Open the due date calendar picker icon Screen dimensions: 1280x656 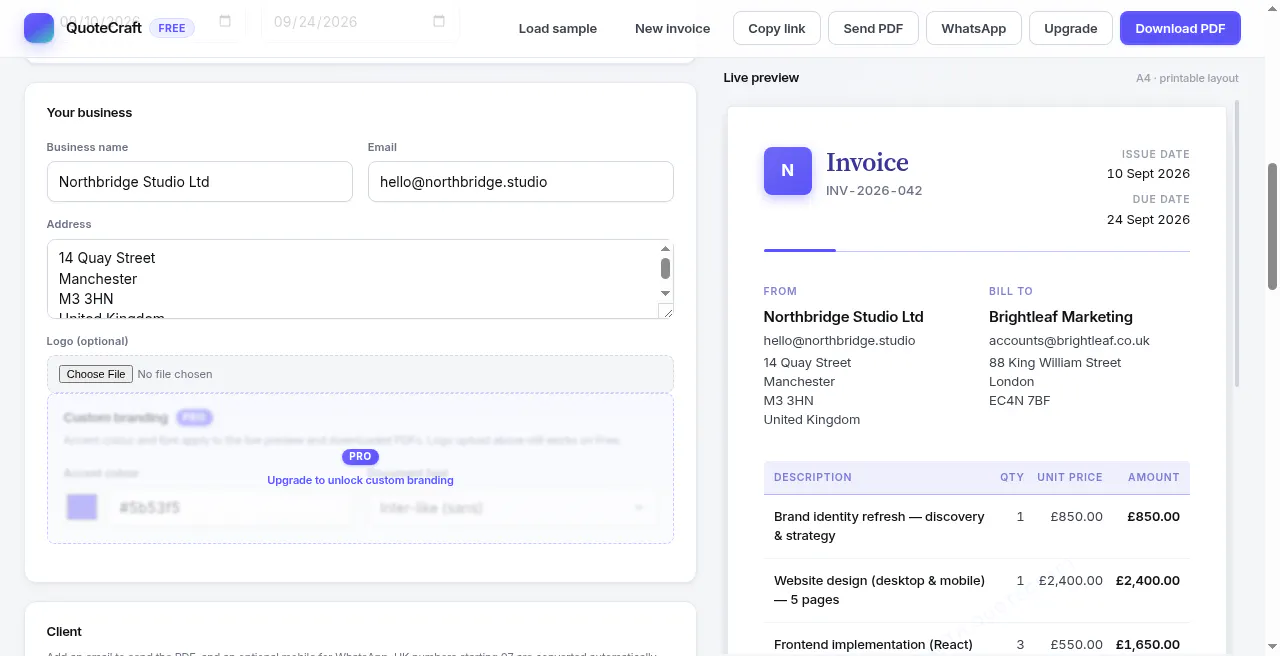point(439,21)
